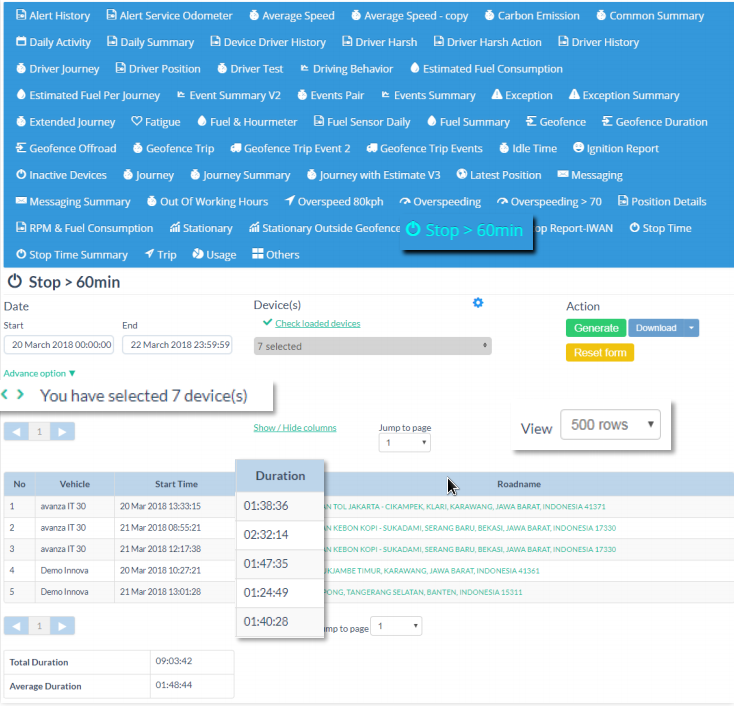Click the Fatigue heart icon

137,121
